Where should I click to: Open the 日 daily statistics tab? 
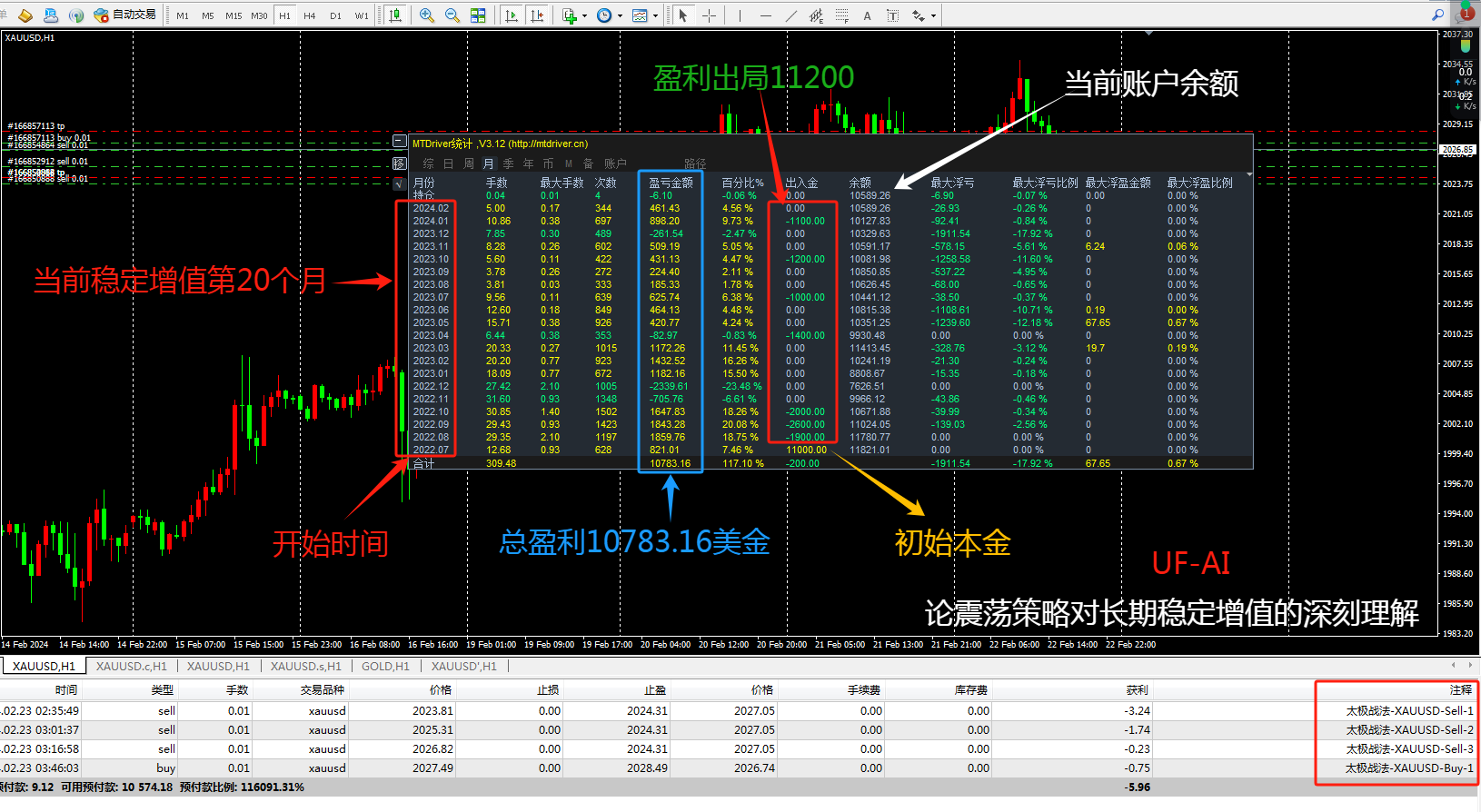click(449, 163)
